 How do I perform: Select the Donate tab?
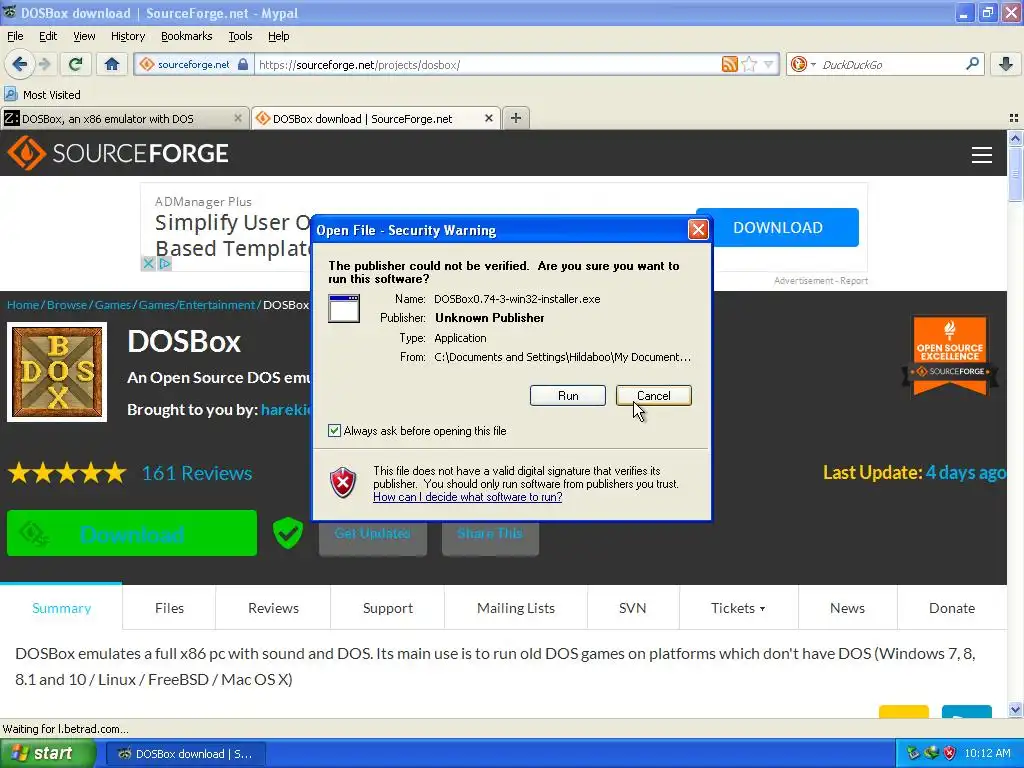[x=952, y=608]
